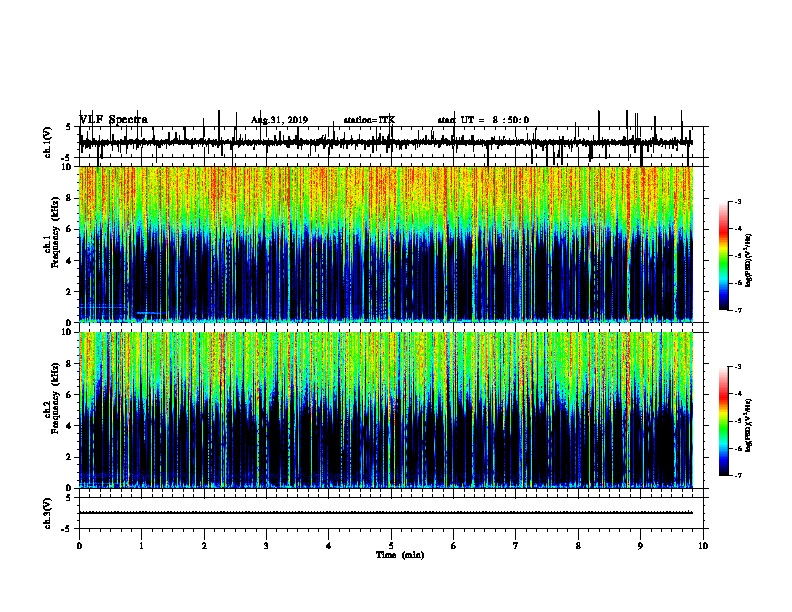
Task: Click time axis tick label "5"
Action: point(391,546)
